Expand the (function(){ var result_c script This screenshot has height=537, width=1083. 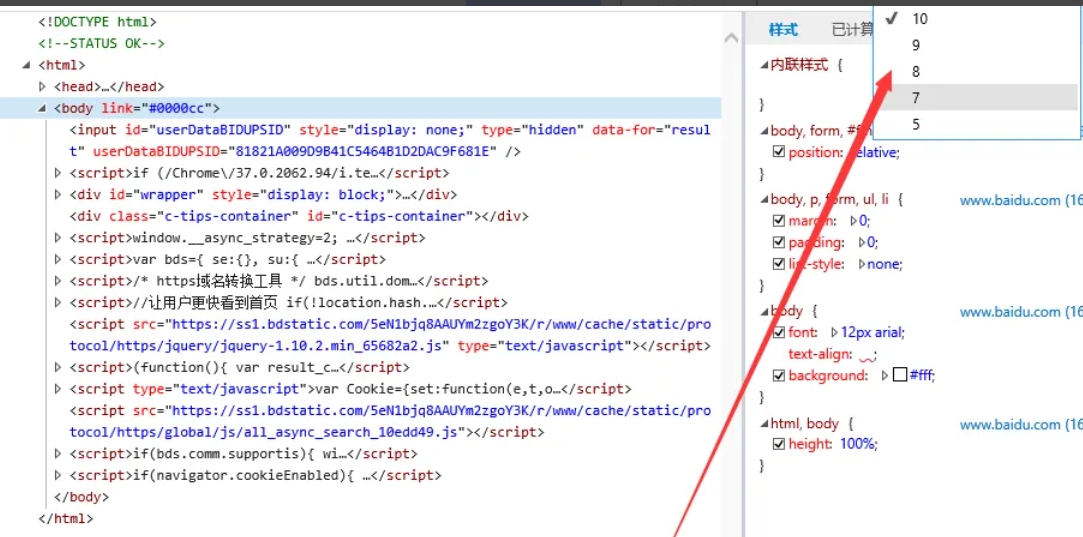point(58,367)
